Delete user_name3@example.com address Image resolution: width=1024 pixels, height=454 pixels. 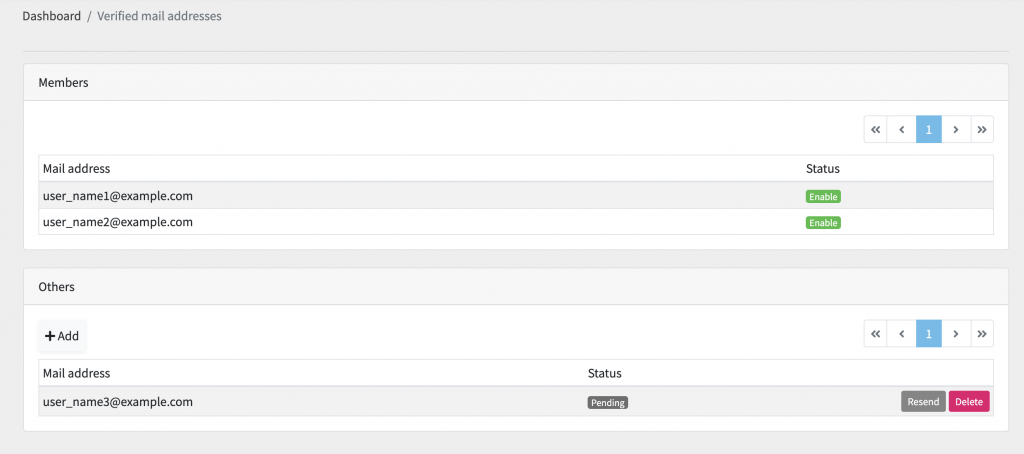969,402
